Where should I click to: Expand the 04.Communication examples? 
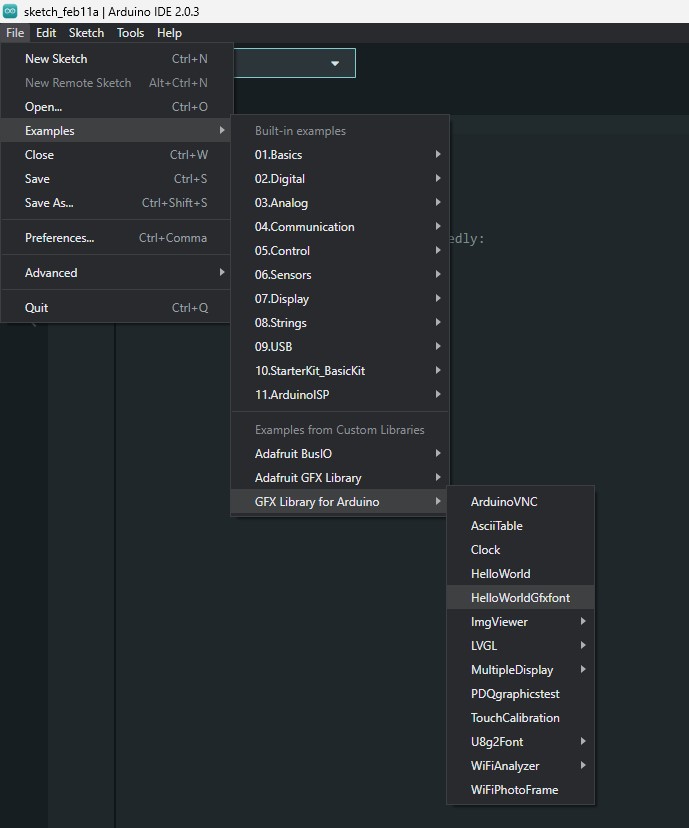[x=340, y=227]
